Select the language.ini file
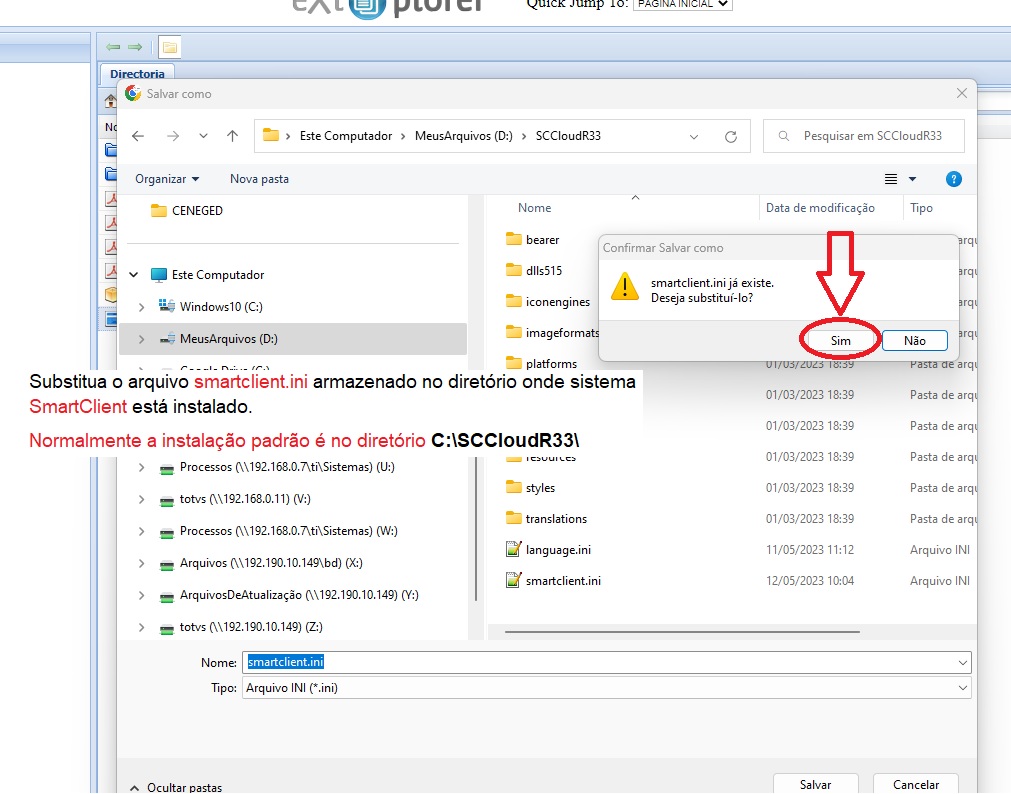This screenshot has width=1011, height=794. pyautogui.click(x=557, y=550)
